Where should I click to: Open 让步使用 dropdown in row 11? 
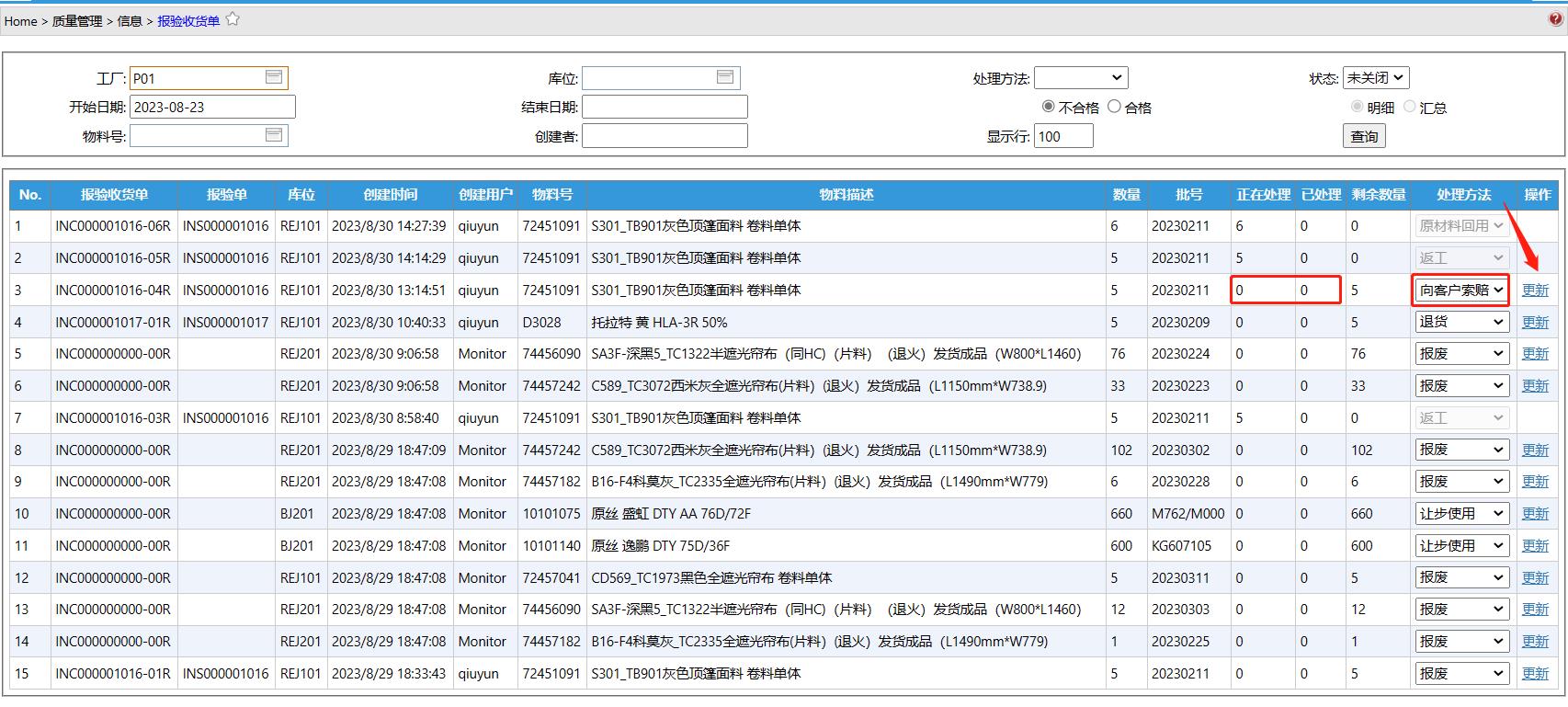[1461, 545]
